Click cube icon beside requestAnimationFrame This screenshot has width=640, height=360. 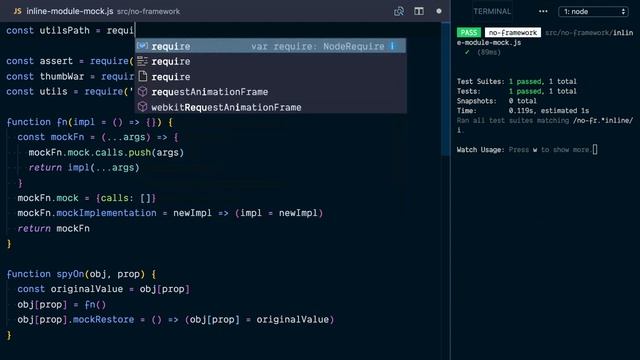(142, 91)
